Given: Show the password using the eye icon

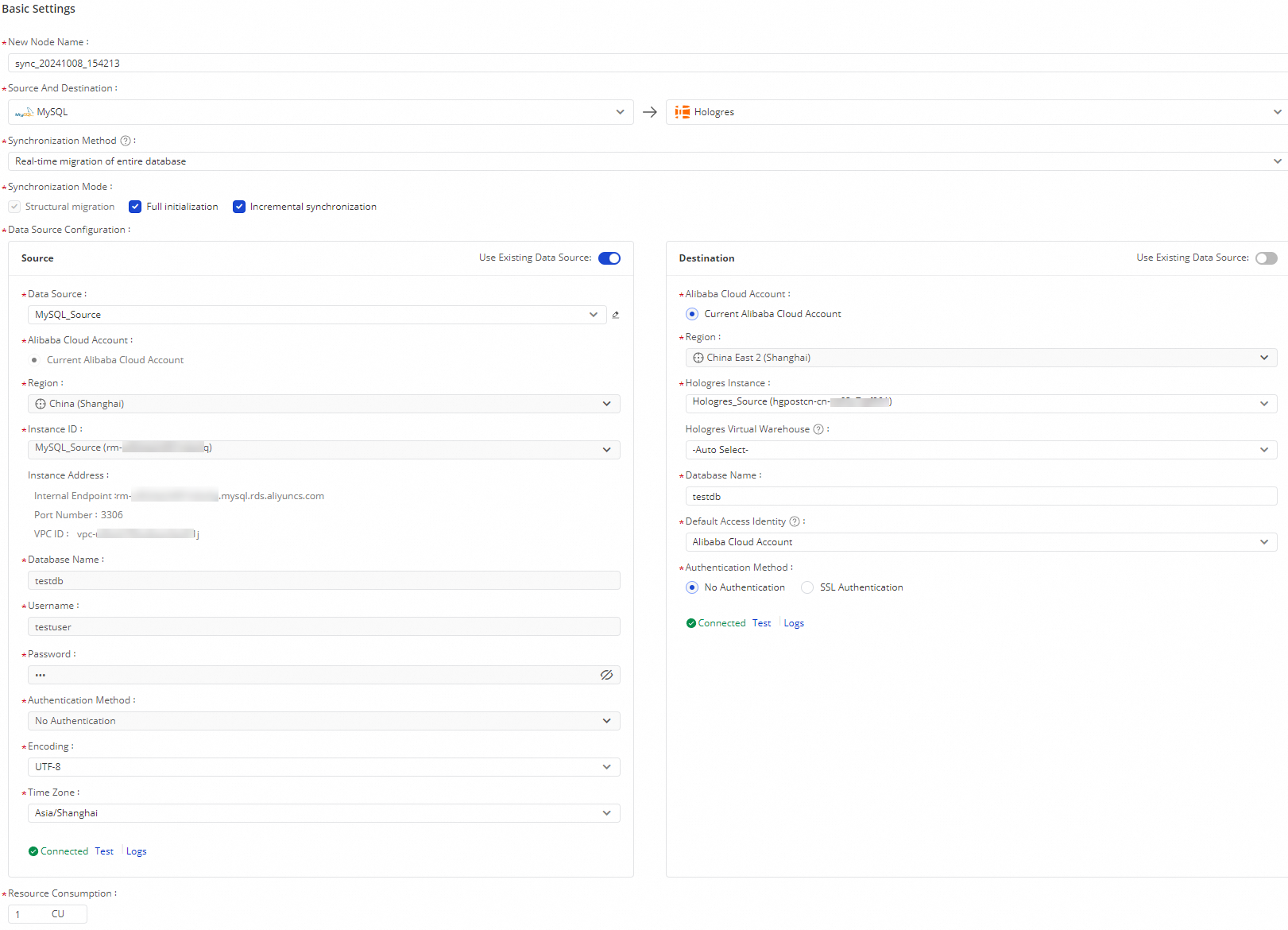Looking at the screenshot, I should click(x=606, y=675).
